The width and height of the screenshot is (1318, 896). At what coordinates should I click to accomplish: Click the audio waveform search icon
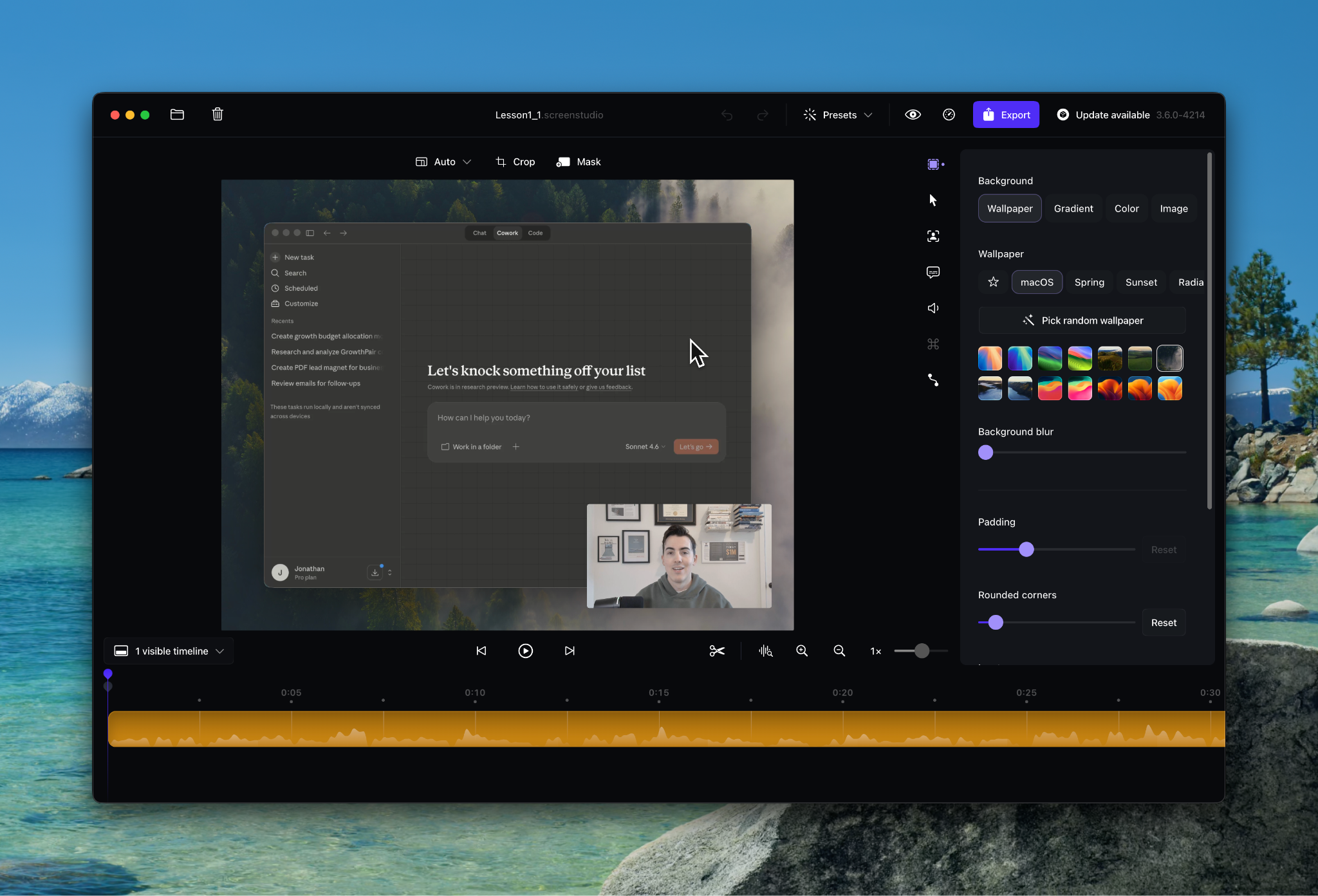pyautogui.click(x=765, y=651)
